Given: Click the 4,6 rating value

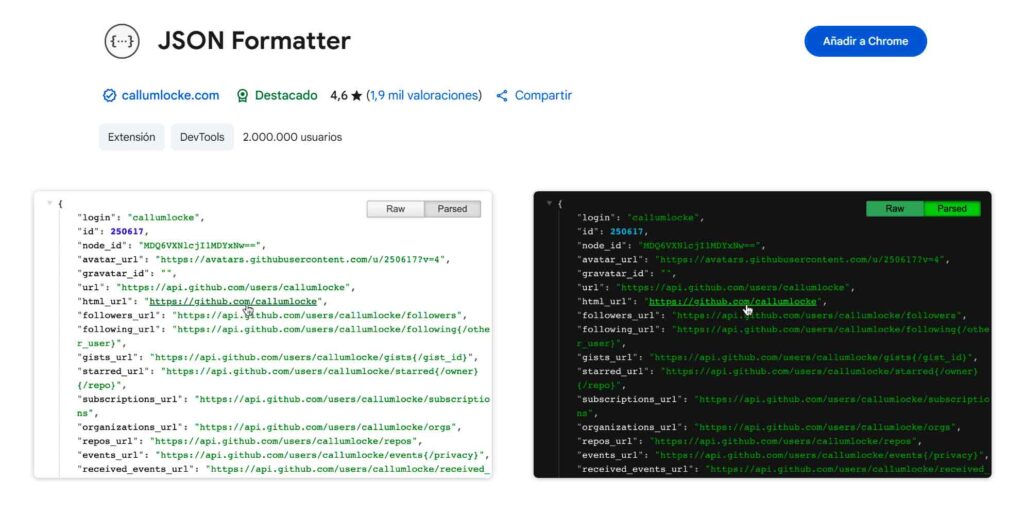Looking at the screenshot, I should pos(338,96).
